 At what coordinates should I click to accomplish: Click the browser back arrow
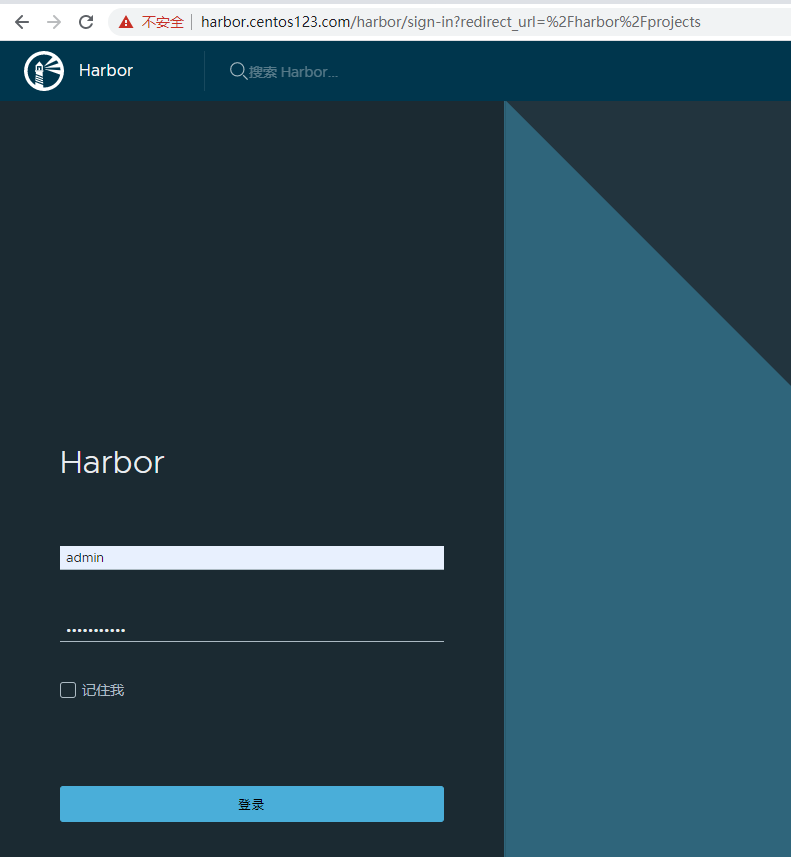(x=22, y=22)
